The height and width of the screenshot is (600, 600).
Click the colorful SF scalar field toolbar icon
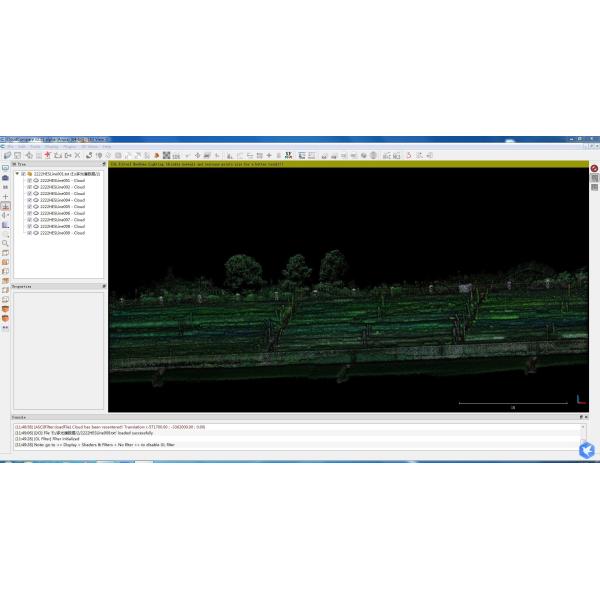point(289,155)
